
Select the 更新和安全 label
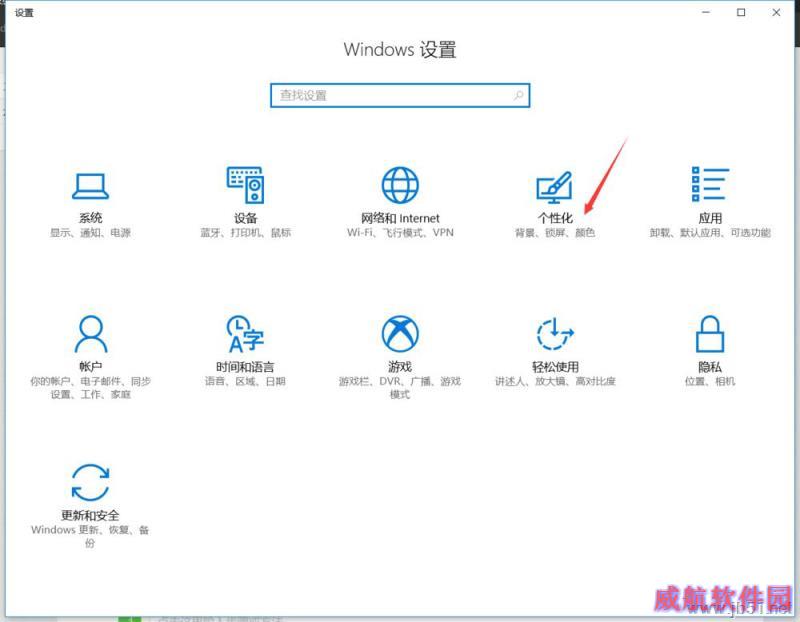[90, 515]
